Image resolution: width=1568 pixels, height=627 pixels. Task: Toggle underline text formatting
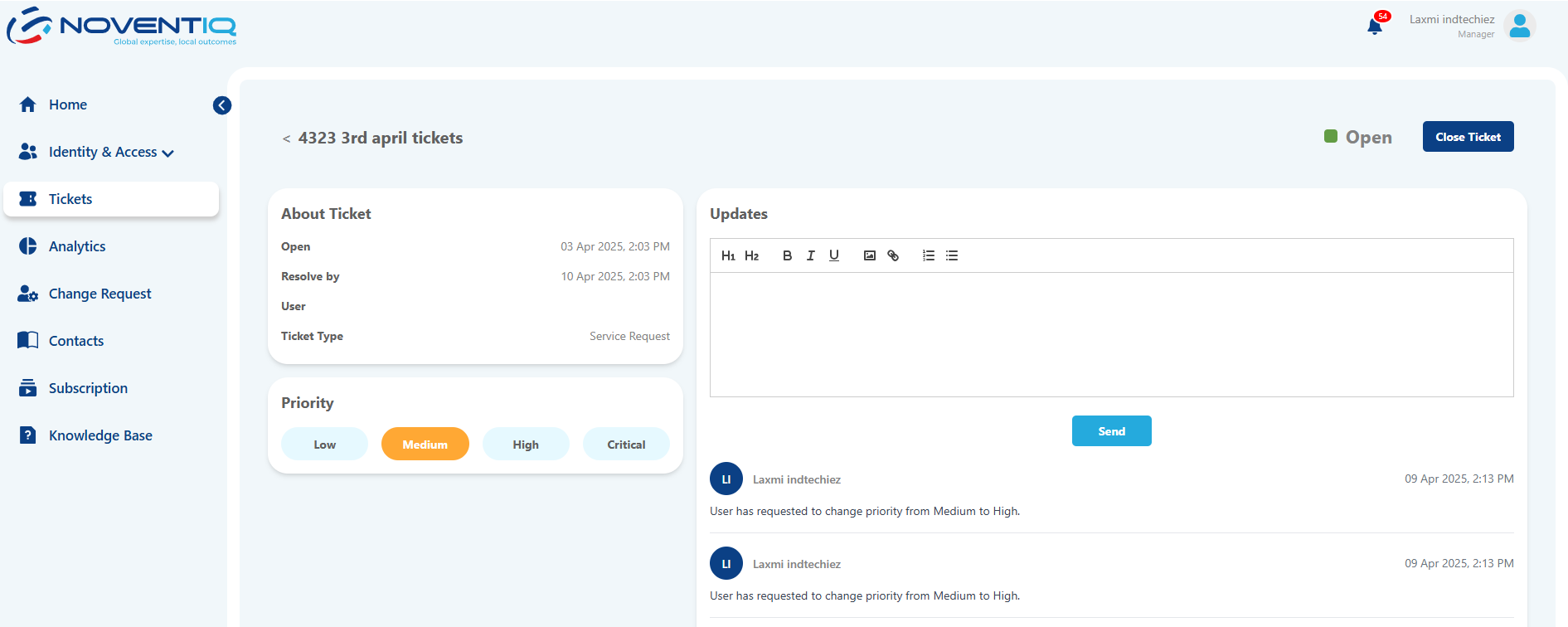834,255
